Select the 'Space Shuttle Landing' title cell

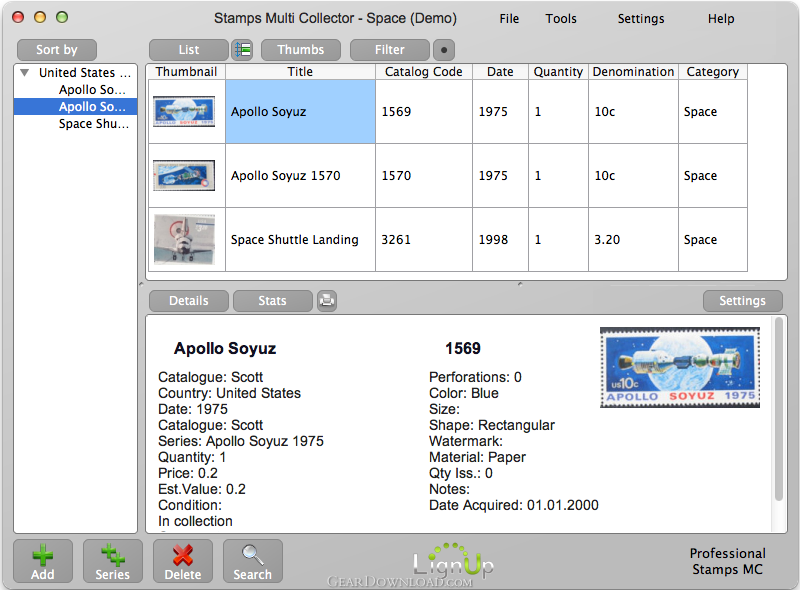click(300, 239)
